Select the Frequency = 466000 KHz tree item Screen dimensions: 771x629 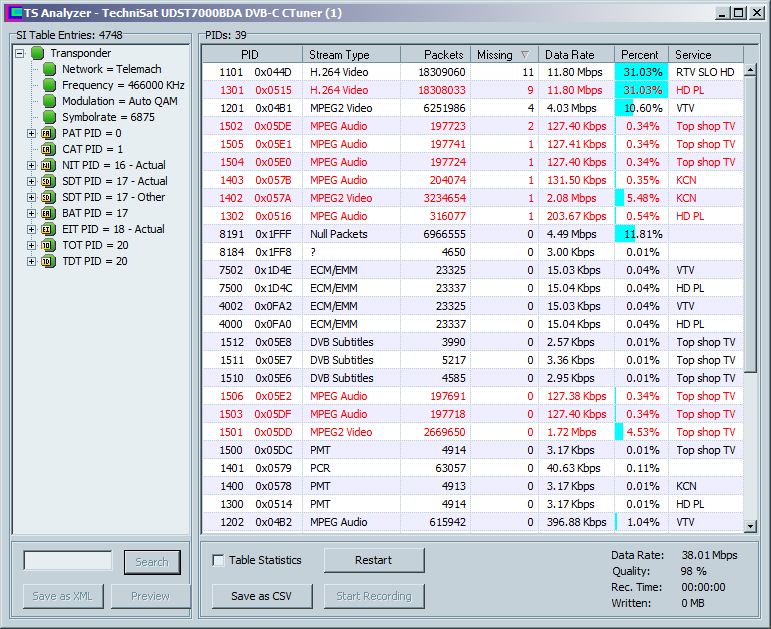(x=123, y=85)
